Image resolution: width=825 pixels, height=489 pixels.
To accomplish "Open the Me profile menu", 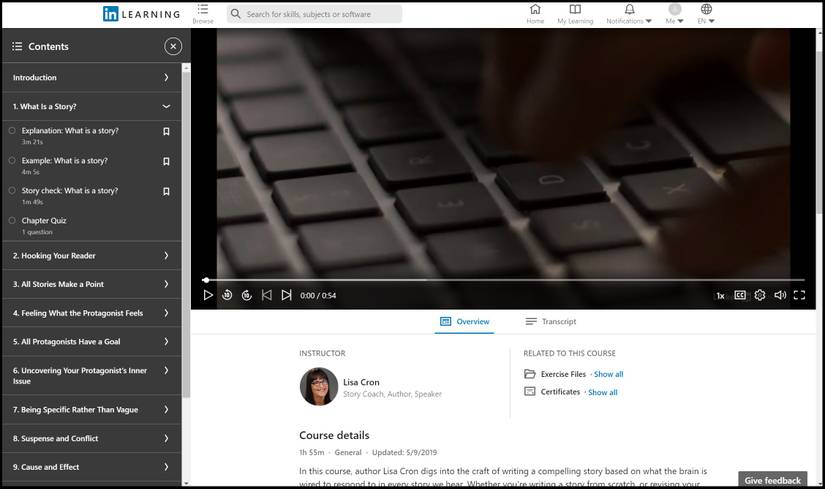I will (675, 14).
